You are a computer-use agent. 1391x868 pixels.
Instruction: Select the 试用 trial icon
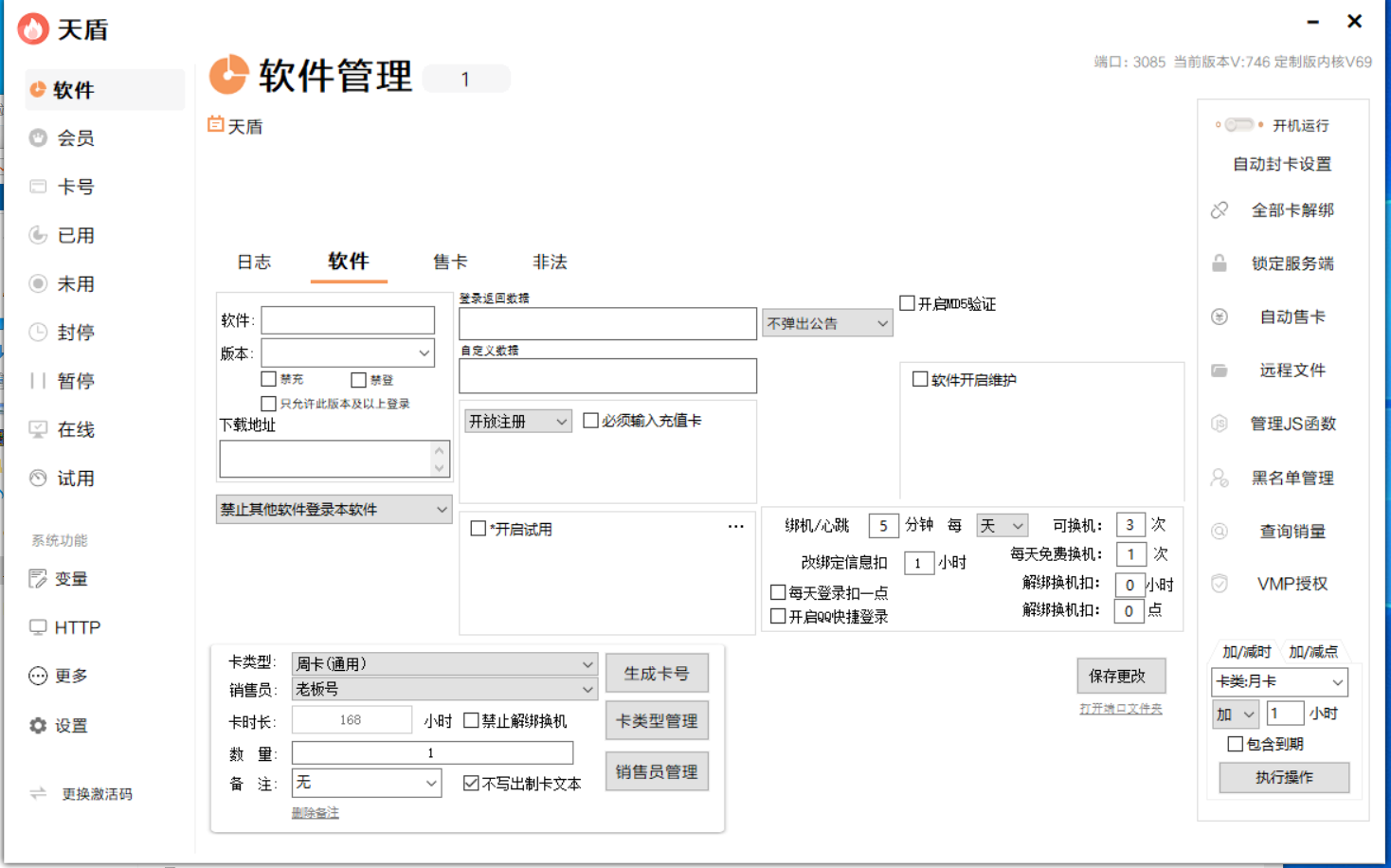point(38,478)
